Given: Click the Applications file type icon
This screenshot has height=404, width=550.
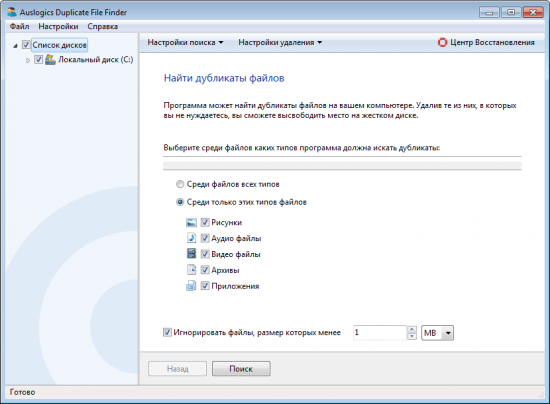Looking at the screenshot, I should point(191,286).
